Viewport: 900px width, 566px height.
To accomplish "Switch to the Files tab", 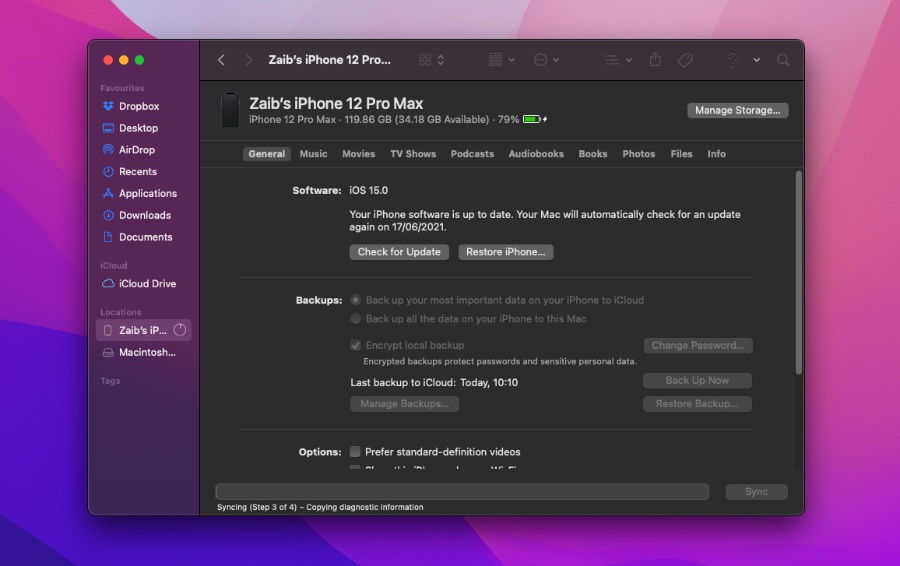I will pyautogui.click(x=681, y=154).
